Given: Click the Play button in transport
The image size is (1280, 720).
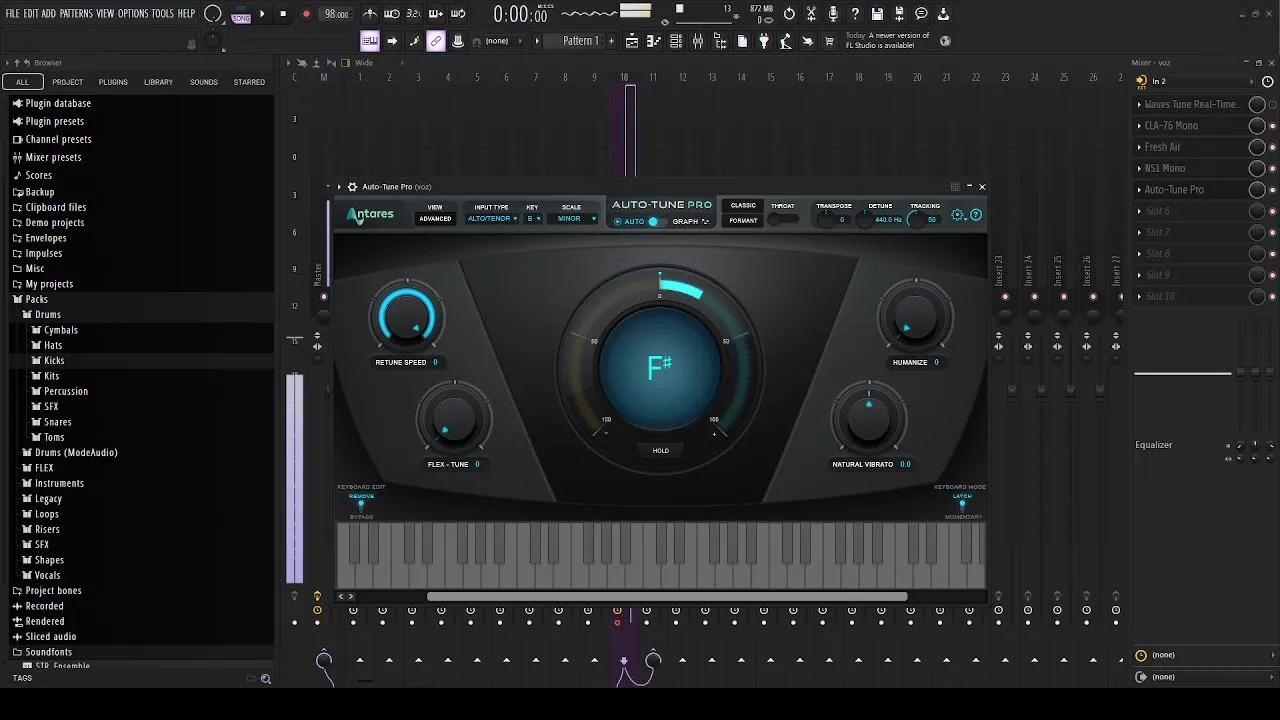Looking at the screenshot, I should (263, 14).
